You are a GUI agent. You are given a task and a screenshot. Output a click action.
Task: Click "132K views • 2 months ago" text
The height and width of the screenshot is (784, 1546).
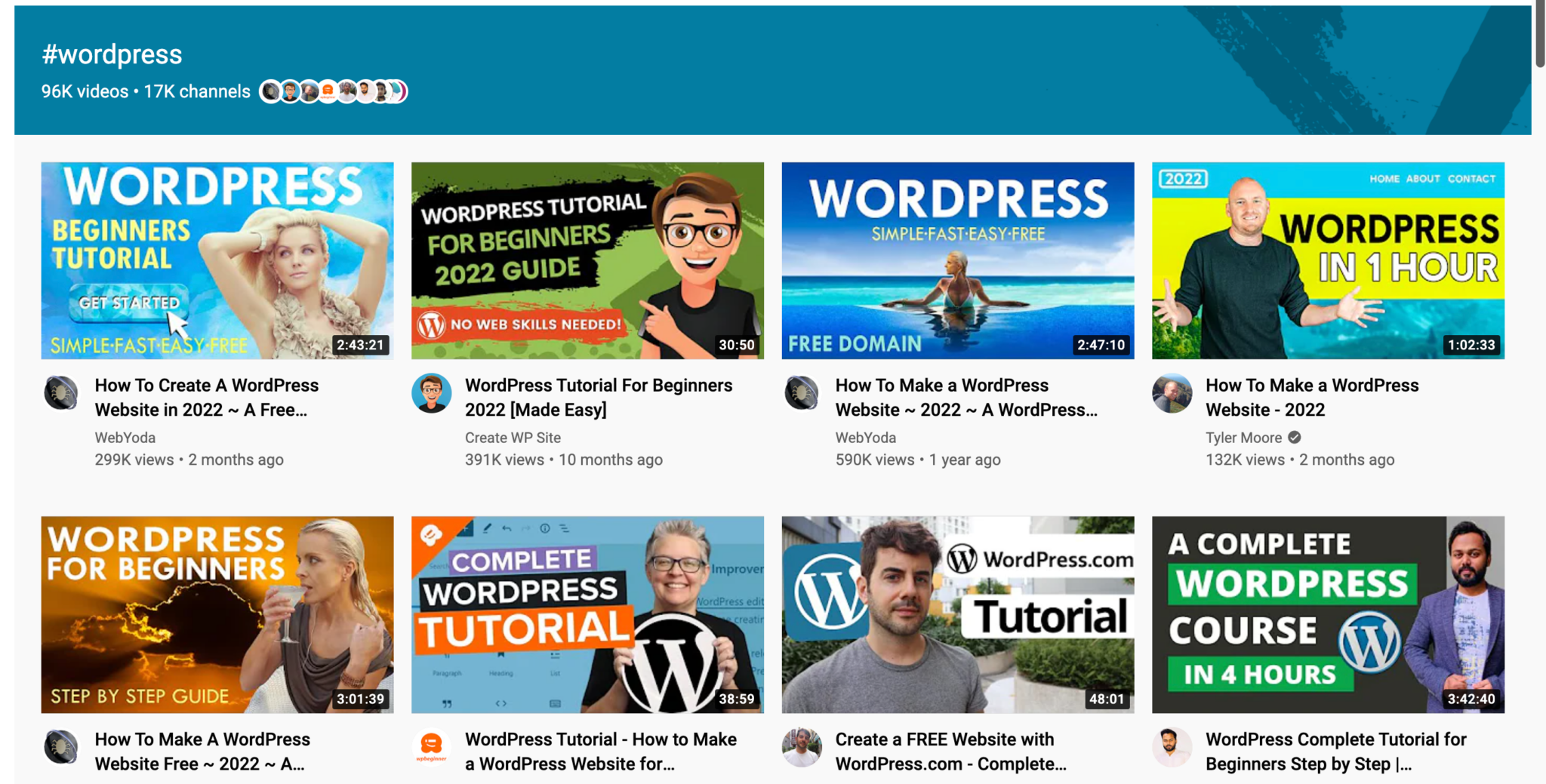(1300, 460)
